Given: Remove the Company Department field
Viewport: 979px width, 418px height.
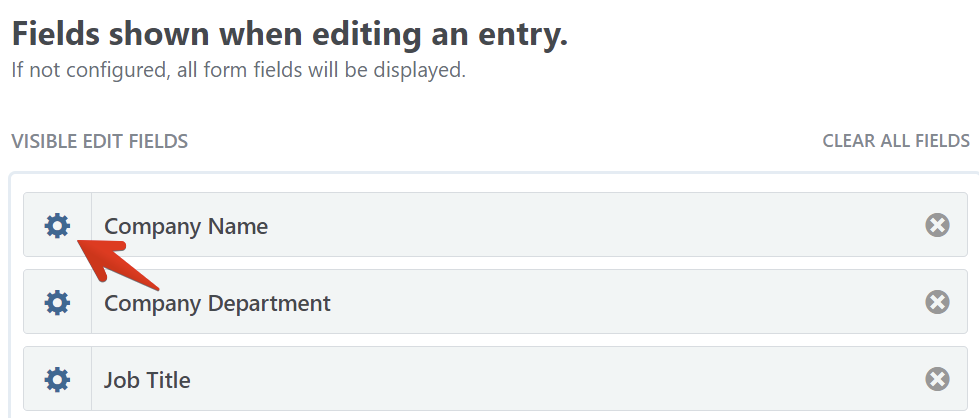Looking at the screenshot, I should pos(937,302).
